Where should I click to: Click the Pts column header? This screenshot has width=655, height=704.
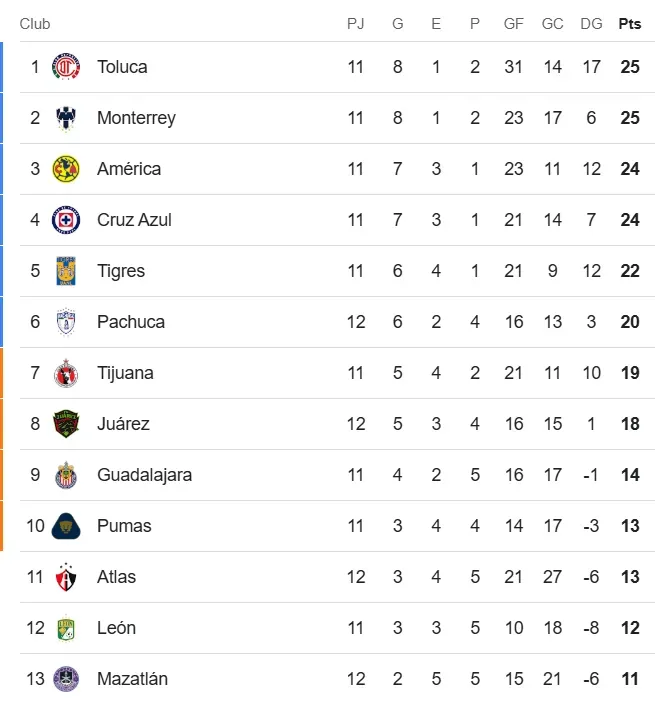pyautogui.click(x=630, y=24)
